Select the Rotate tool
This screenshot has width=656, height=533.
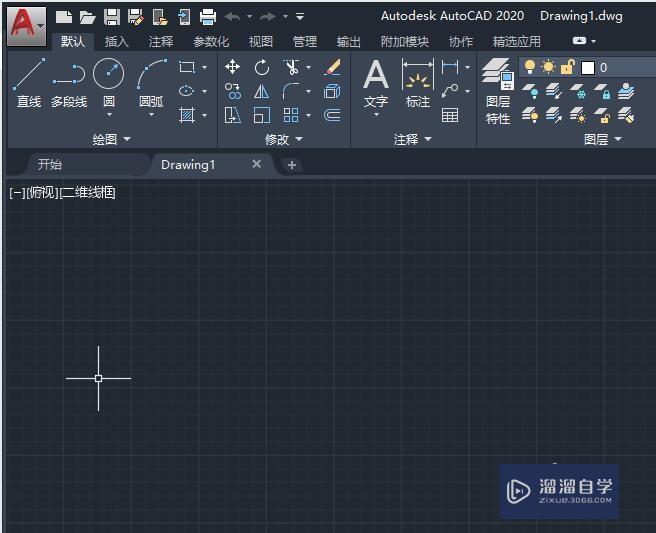(x=262, y=67)
